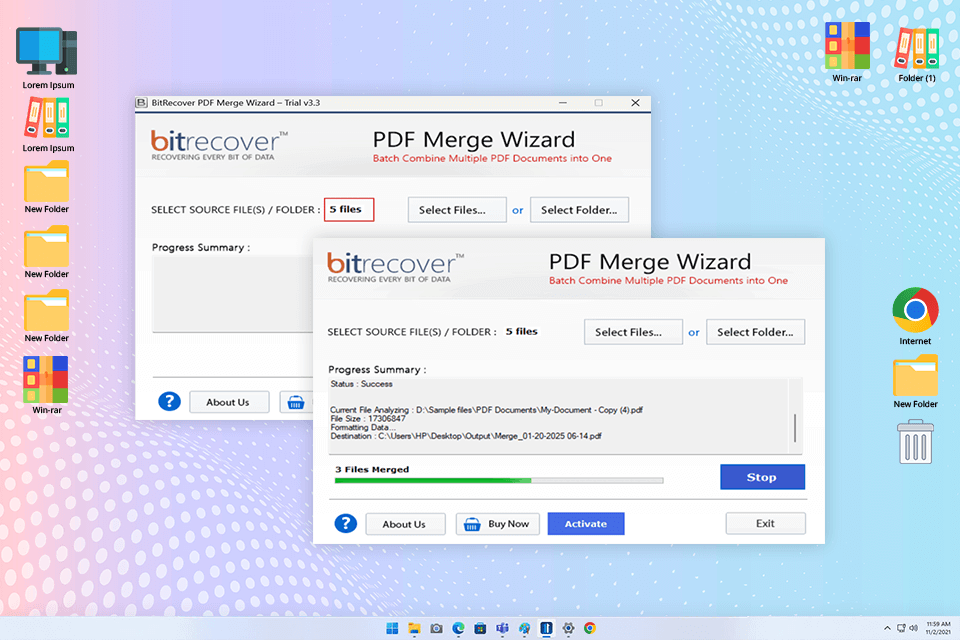Click BitRecover app icon in the title bar
The height and width of the screenshot is (640, 960).
[141, 103]
